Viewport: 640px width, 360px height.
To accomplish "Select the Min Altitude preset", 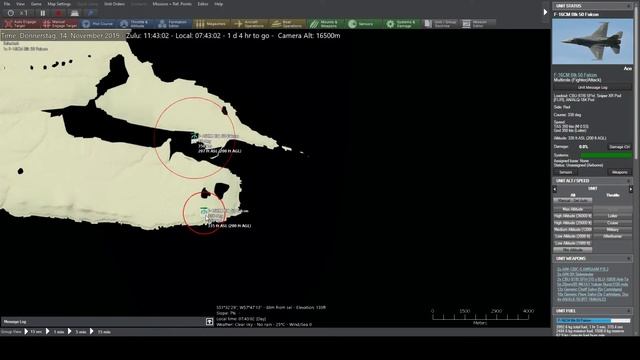I will [x=573, y=250].
